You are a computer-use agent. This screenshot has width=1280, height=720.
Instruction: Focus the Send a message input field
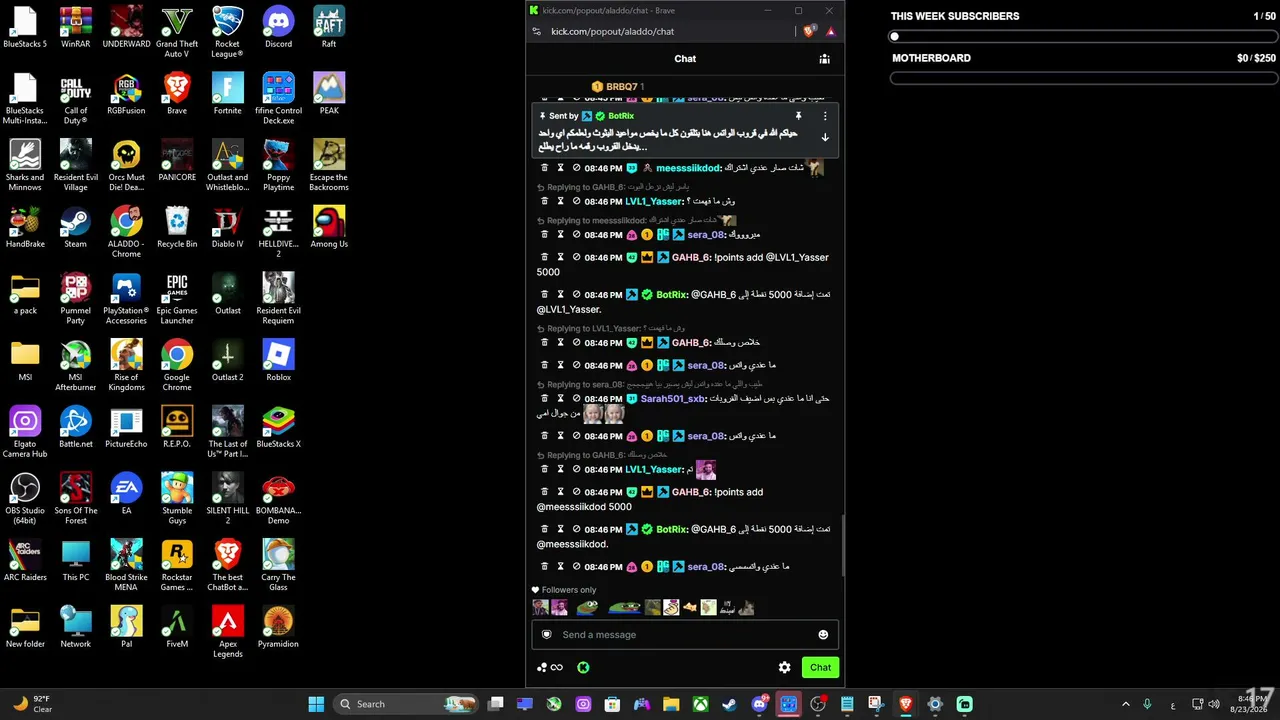point(685,634)
